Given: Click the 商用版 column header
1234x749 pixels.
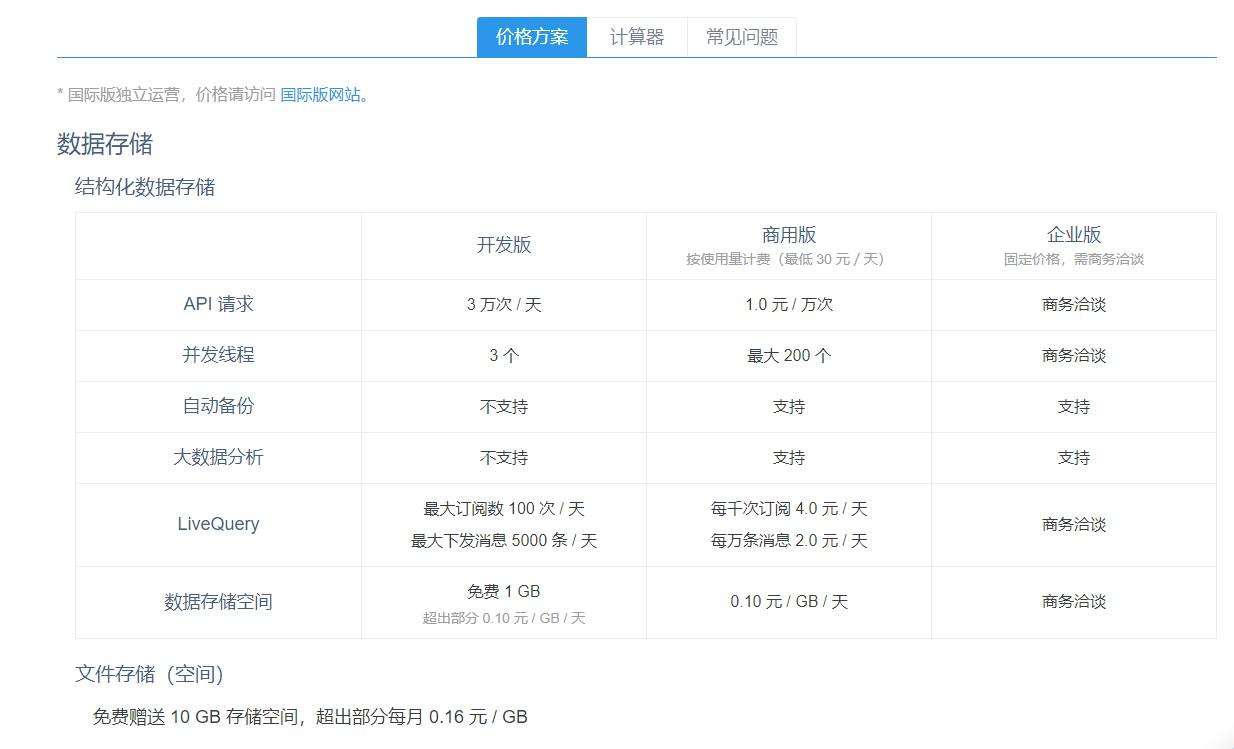Looking at the screenshot, I should tap(789, 238).
